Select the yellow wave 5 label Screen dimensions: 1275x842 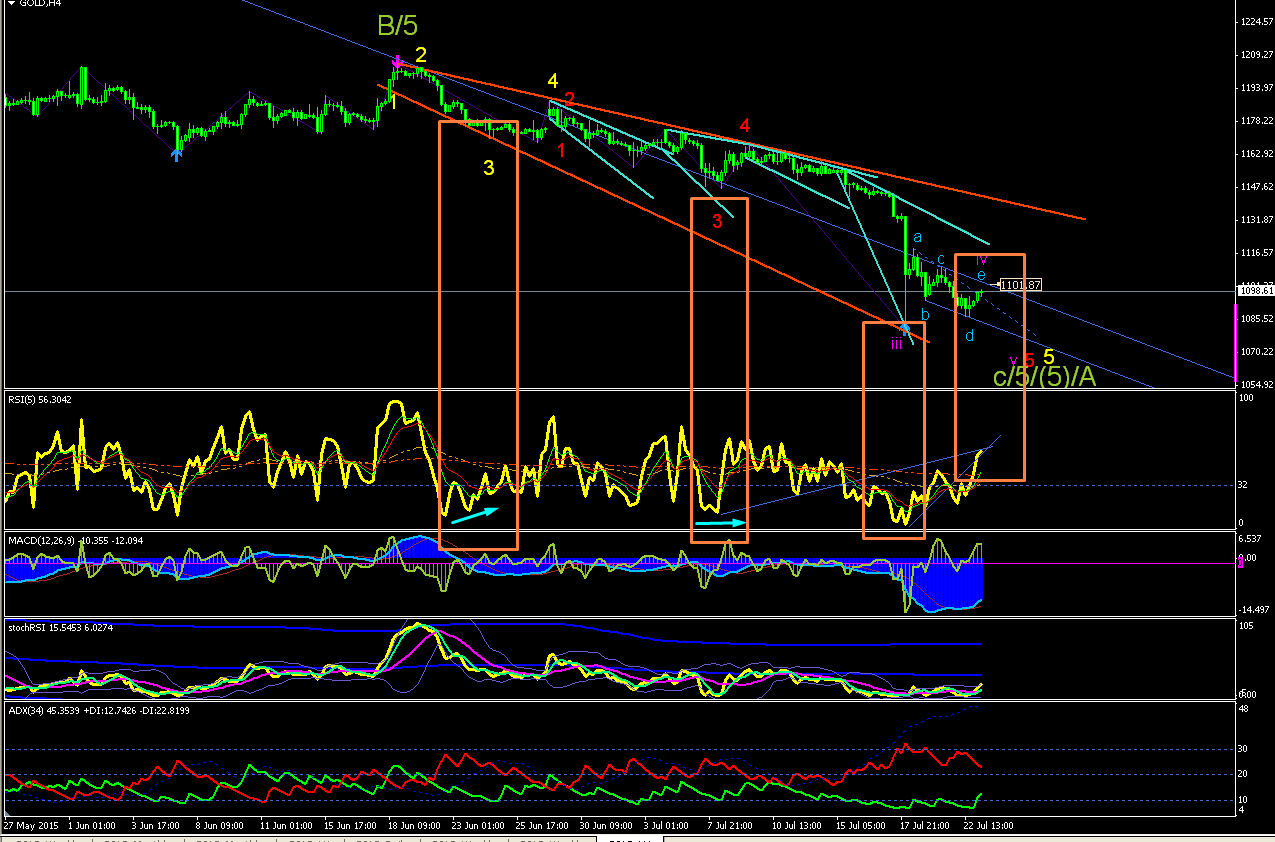[1049, 356]
